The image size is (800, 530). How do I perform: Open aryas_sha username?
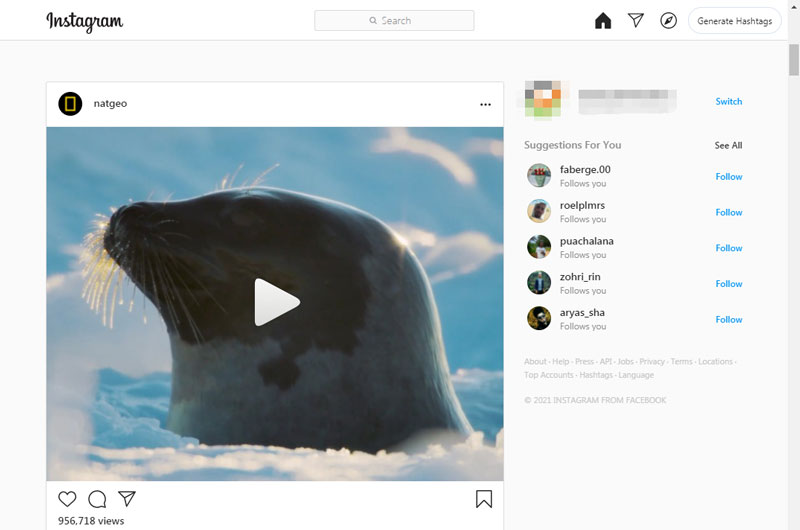582,312
